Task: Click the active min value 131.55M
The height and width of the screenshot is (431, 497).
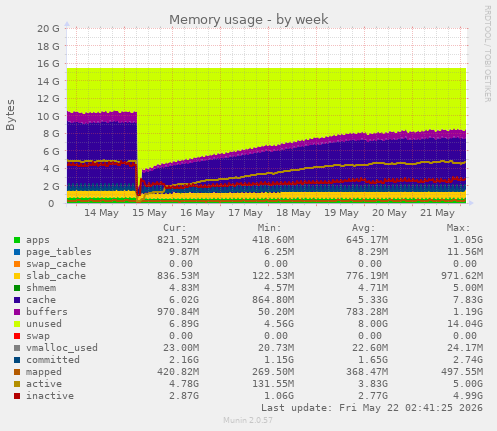Action: 273,384
